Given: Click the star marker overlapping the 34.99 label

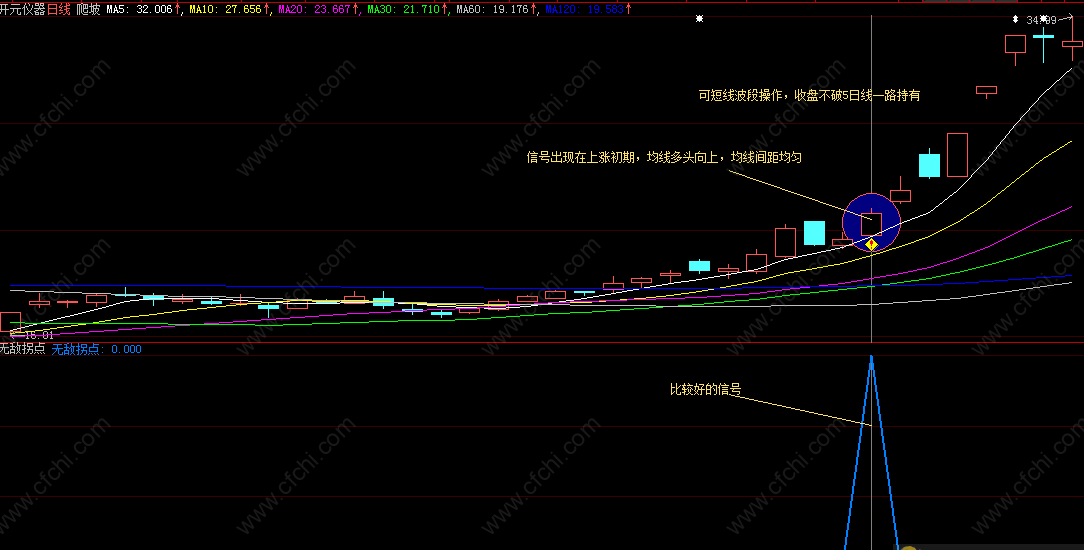Looking at the screenshot, I should (x=1044, y=19).
